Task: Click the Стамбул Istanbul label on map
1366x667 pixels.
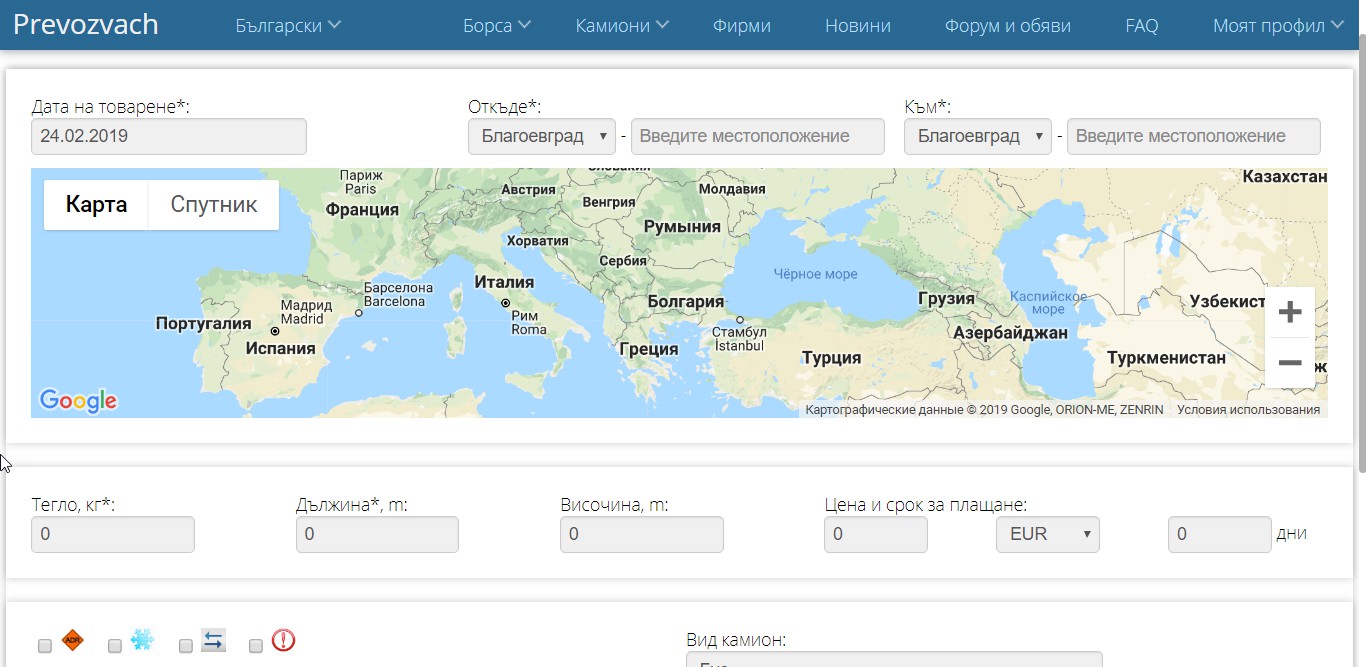Action: 740,338
